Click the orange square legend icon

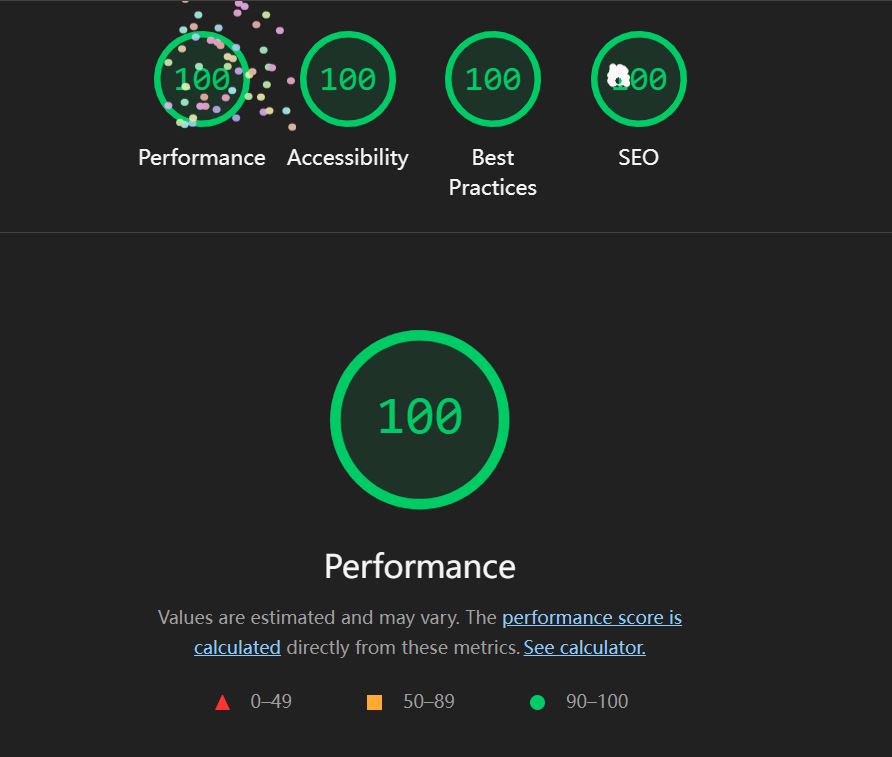coord(375,702)
